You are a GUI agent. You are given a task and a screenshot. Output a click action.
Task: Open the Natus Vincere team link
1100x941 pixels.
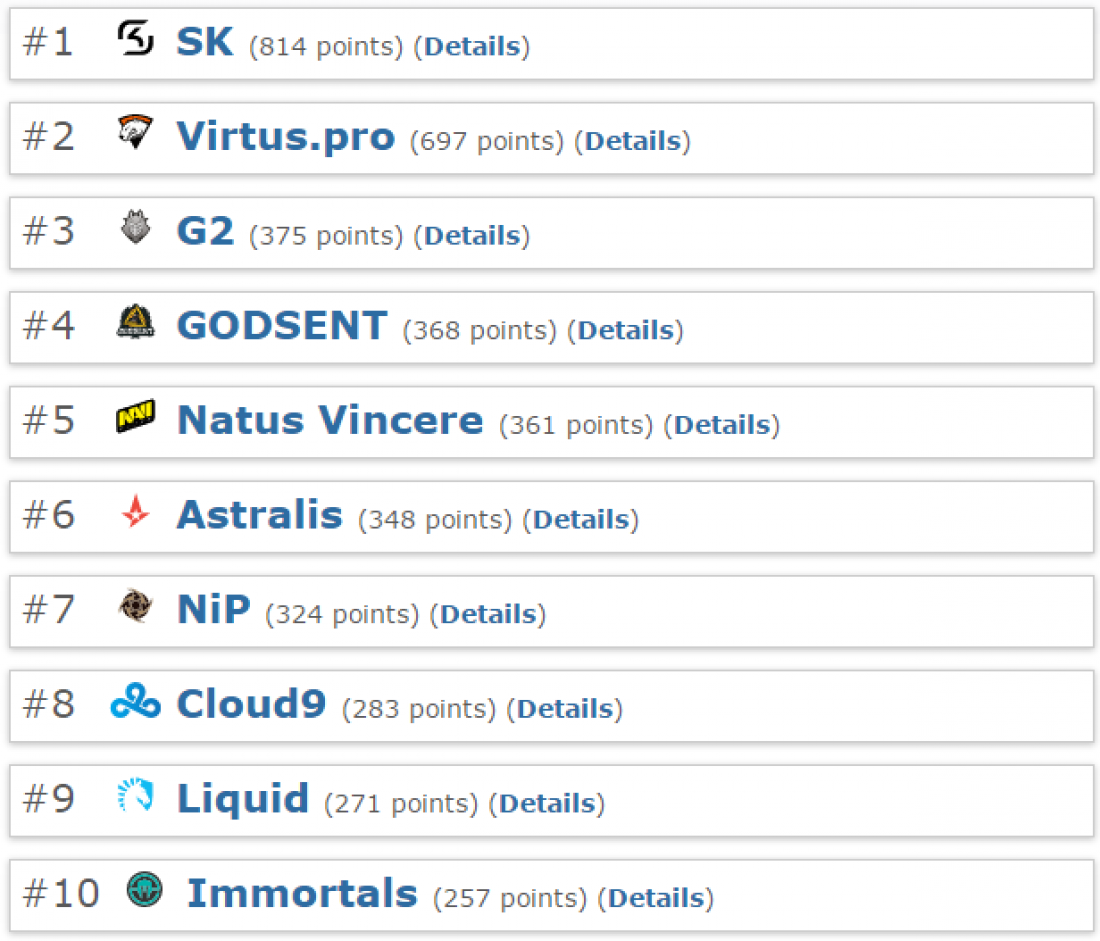click(330, 420)
